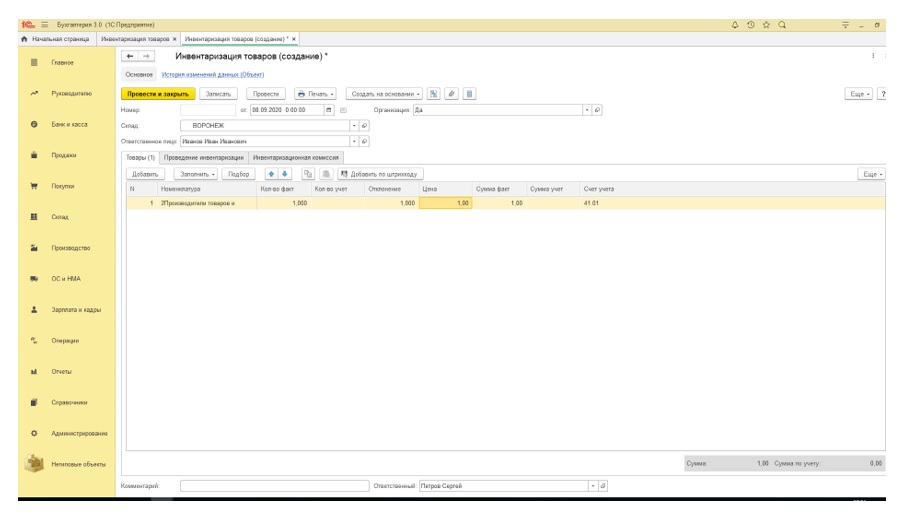This screenshot has width=899, height=520.
Task: Click the paperclip attachments icon
Action: point(453,93)
